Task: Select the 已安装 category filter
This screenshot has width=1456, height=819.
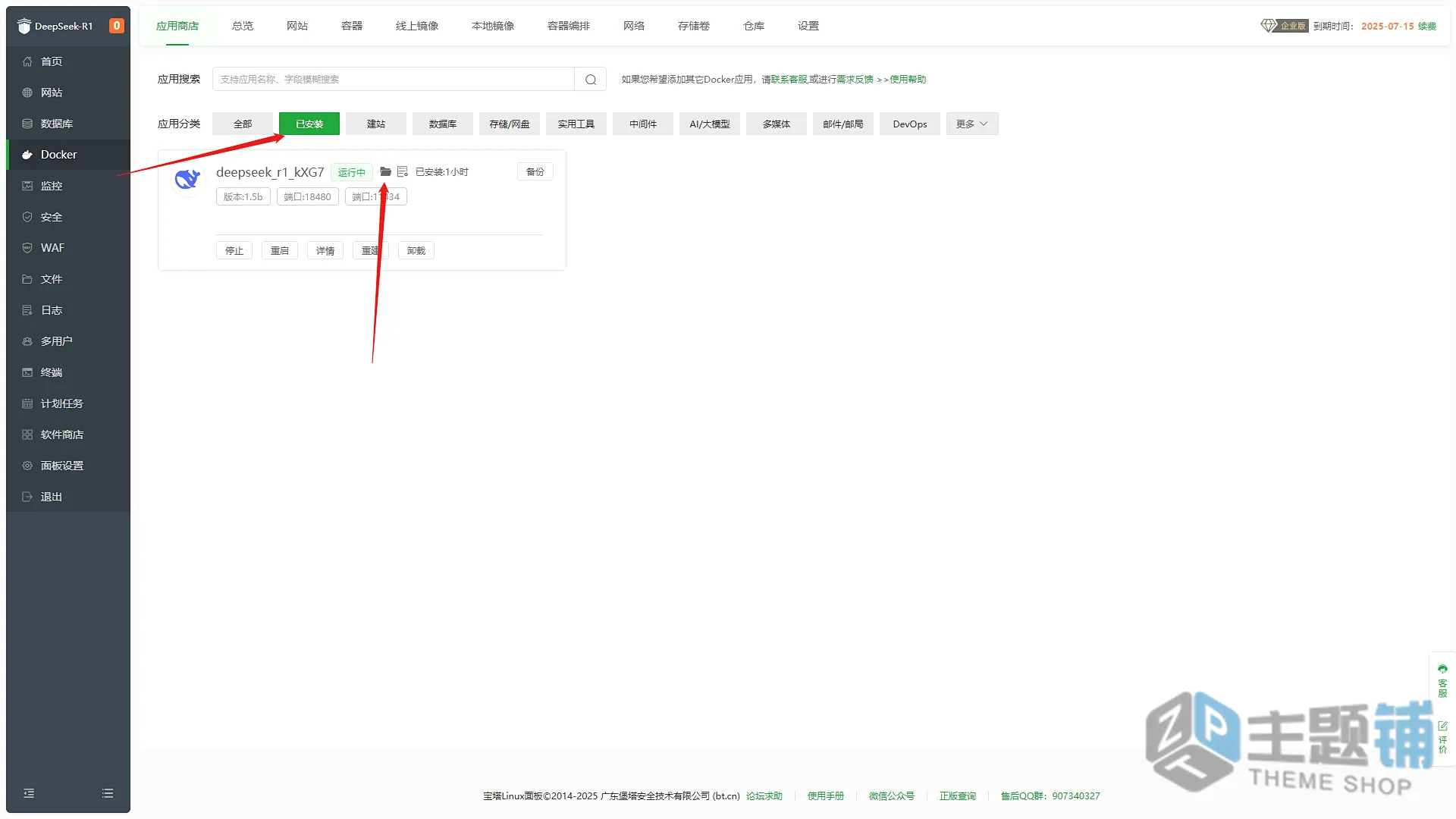Action: pyautogui.click(x=309, y=124)
